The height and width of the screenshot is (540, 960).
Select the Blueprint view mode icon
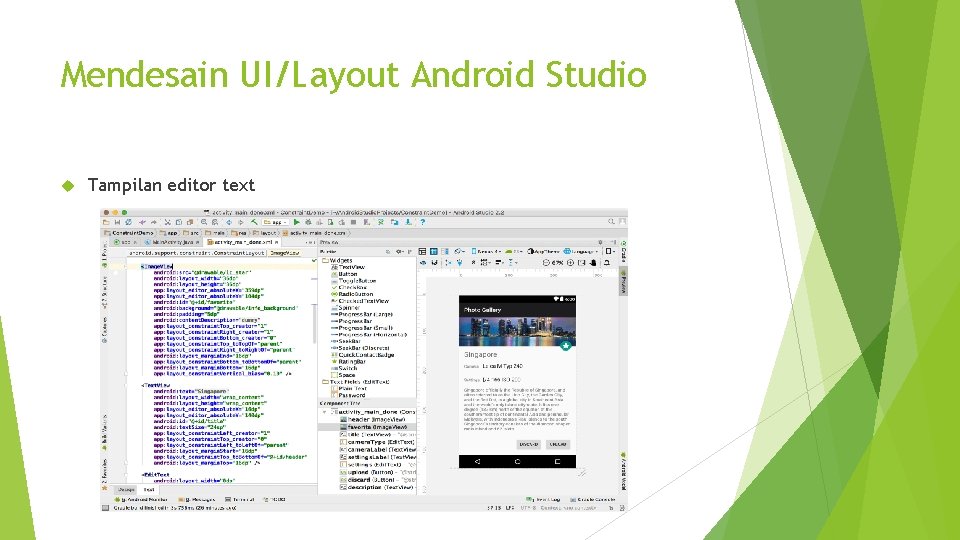pyautogui.click(x=434, y=252)
